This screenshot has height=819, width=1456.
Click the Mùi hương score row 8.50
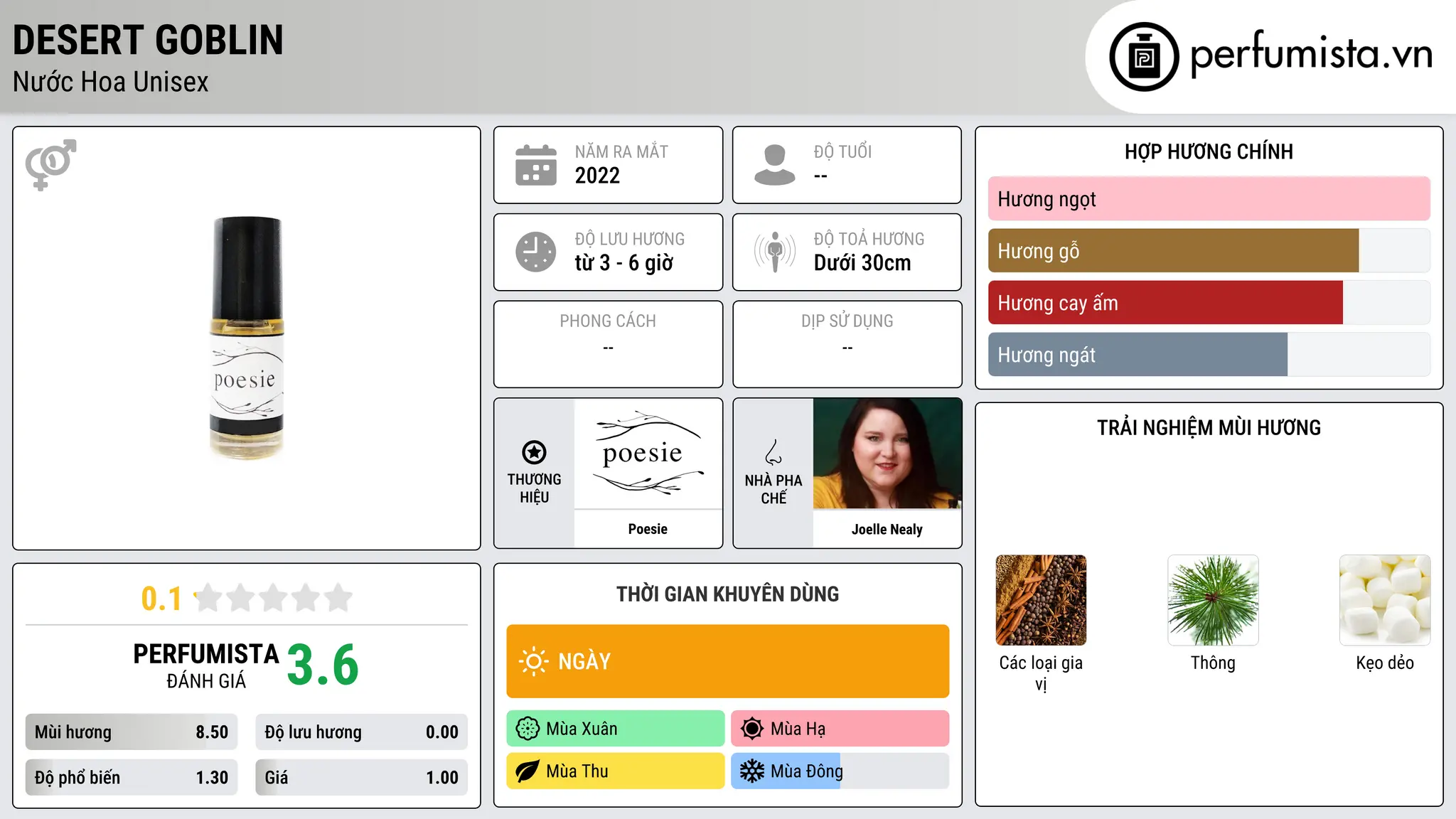tap(132, 732)
